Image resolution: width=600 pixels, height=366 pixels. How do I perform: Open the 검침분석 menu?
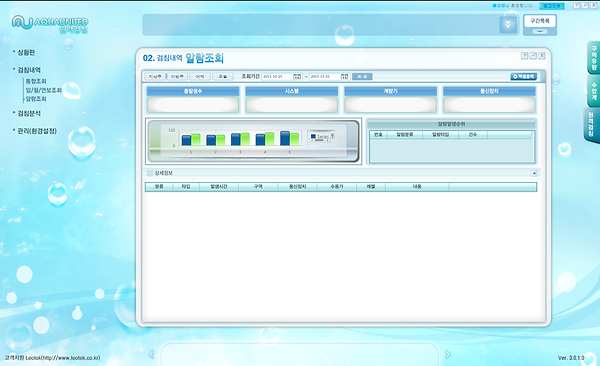[x=29, y=113]
